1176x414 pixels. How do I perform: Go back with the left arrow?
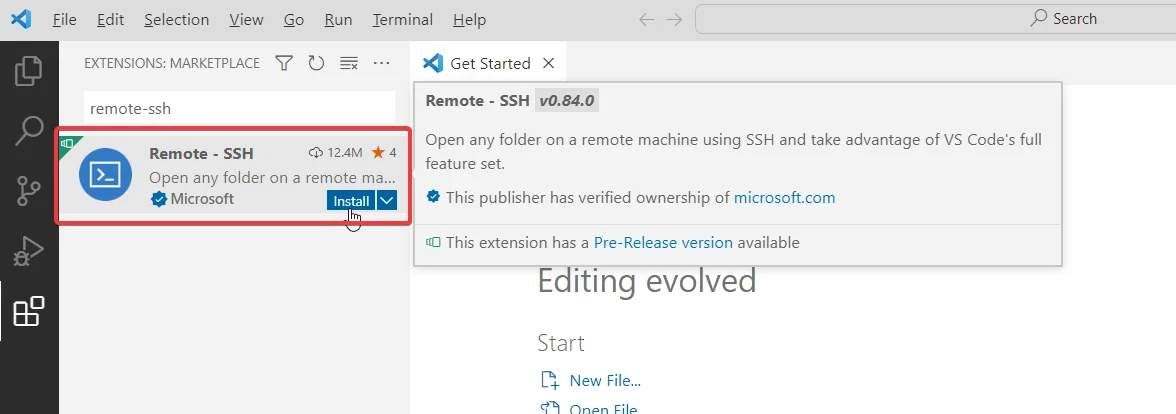coord(646,20)
